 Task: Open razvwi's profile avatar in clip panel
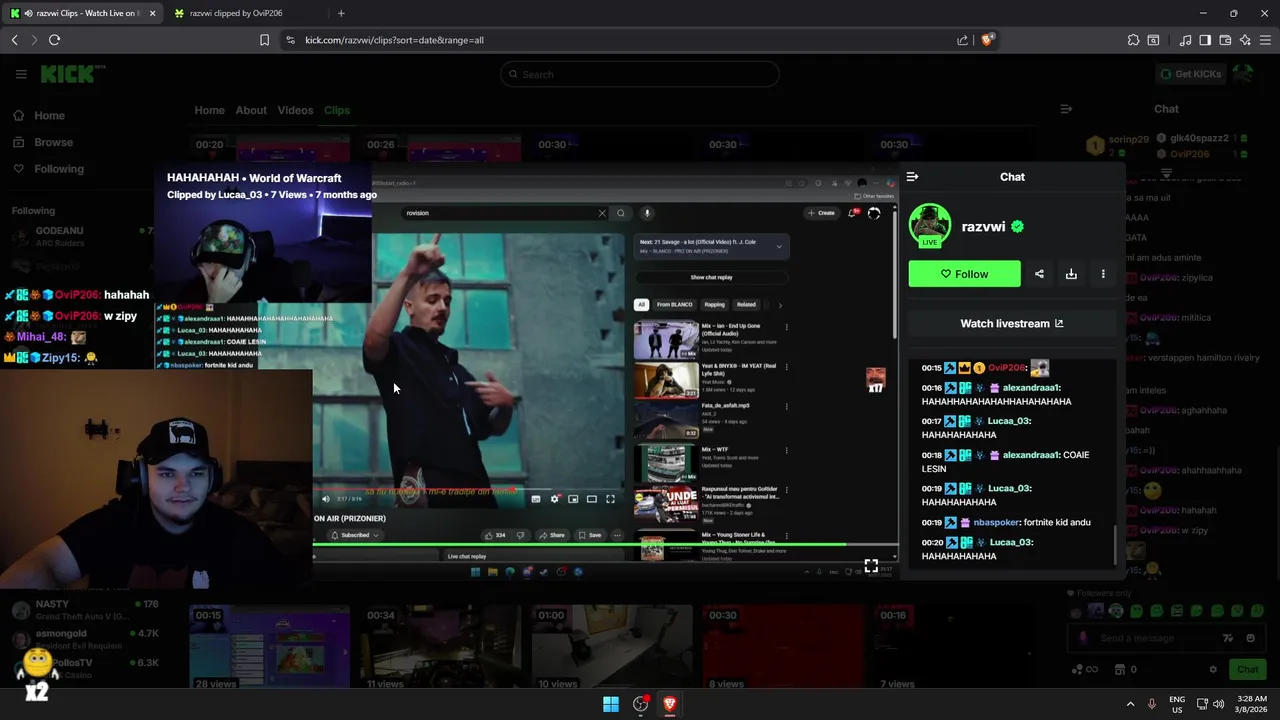click(x=930, y=226)
